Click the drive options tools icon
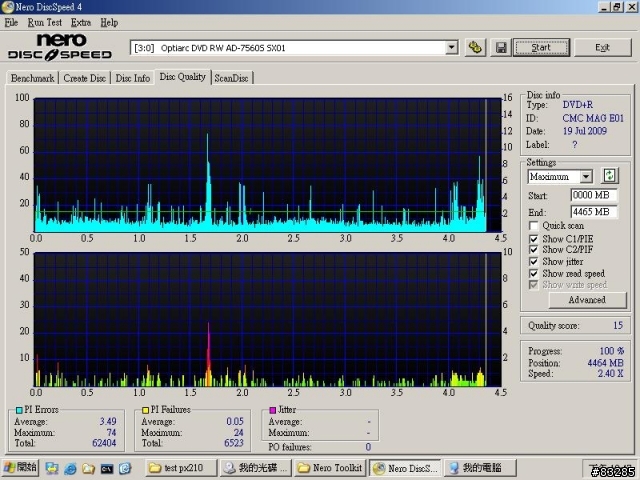This screenshot has width=640, height=480. [475, 48]
